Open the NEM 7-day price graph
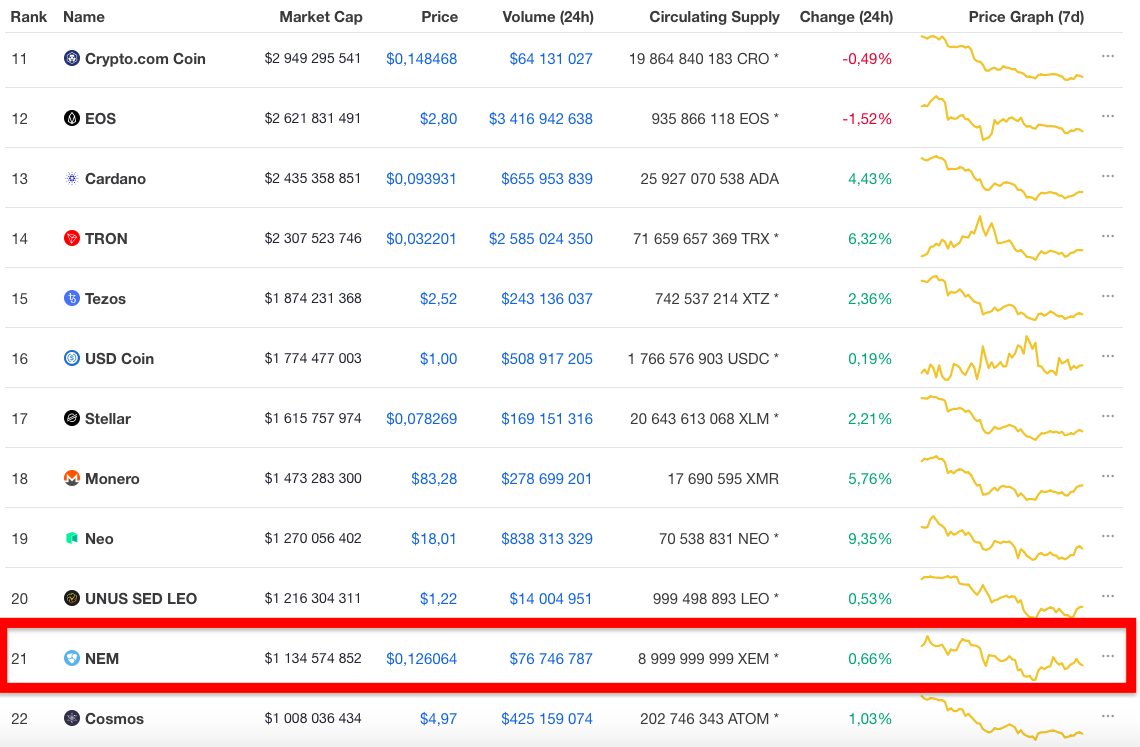Screen dimensions: 1140x747 click(1002, 658)
